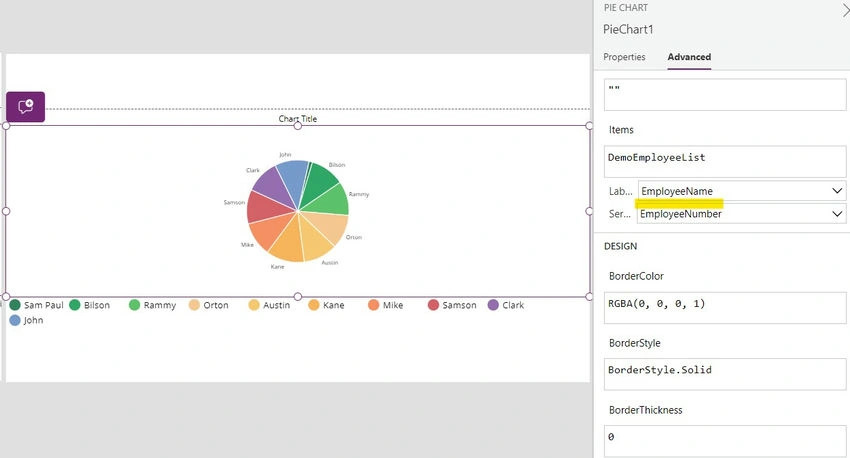Viewport: 850px width, 458px height.
Task: Click the Chart Title label
Action: (298, 119)
